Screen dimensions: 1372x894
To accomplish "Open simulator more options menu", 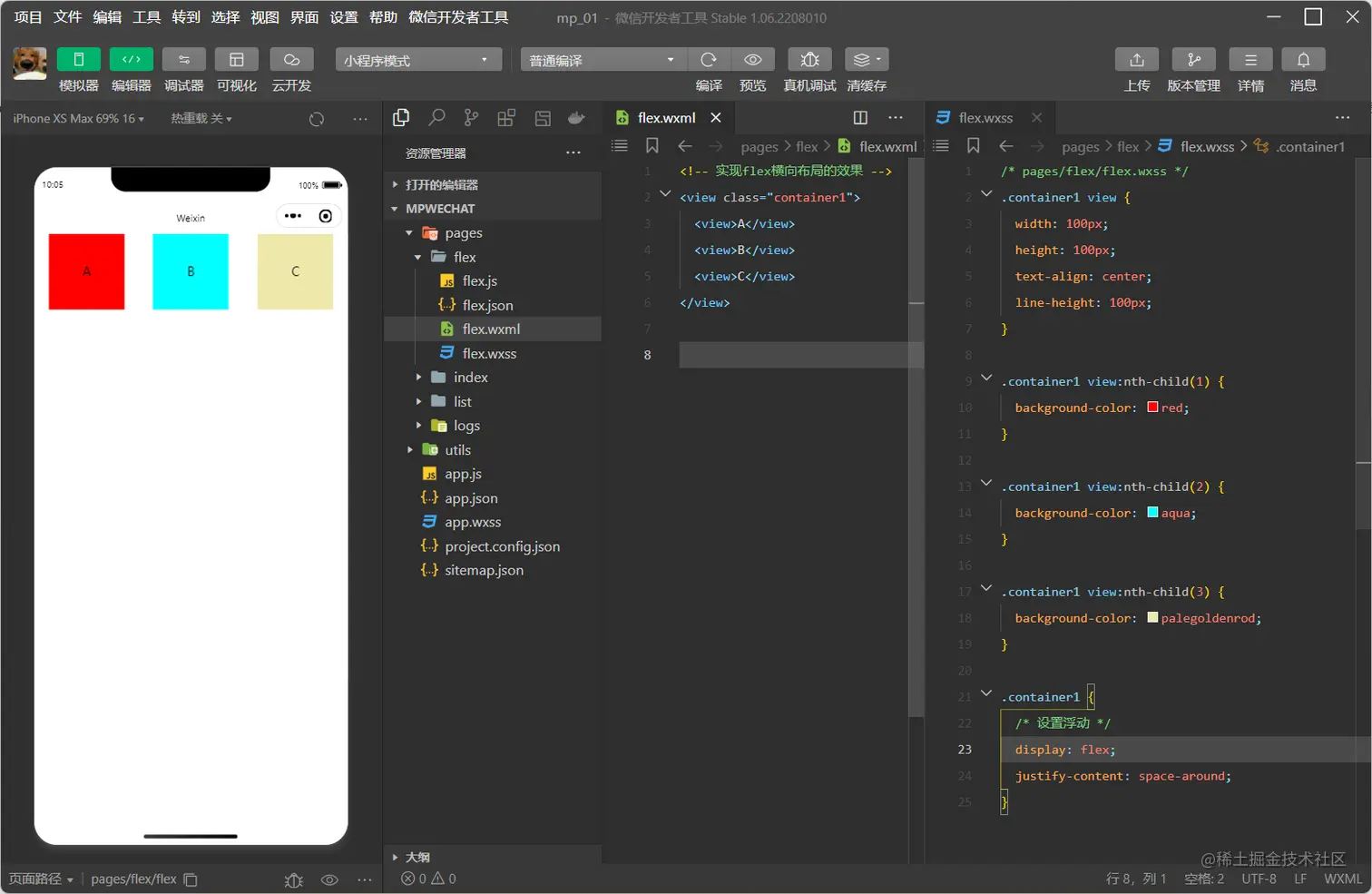I will pos(360,119).
